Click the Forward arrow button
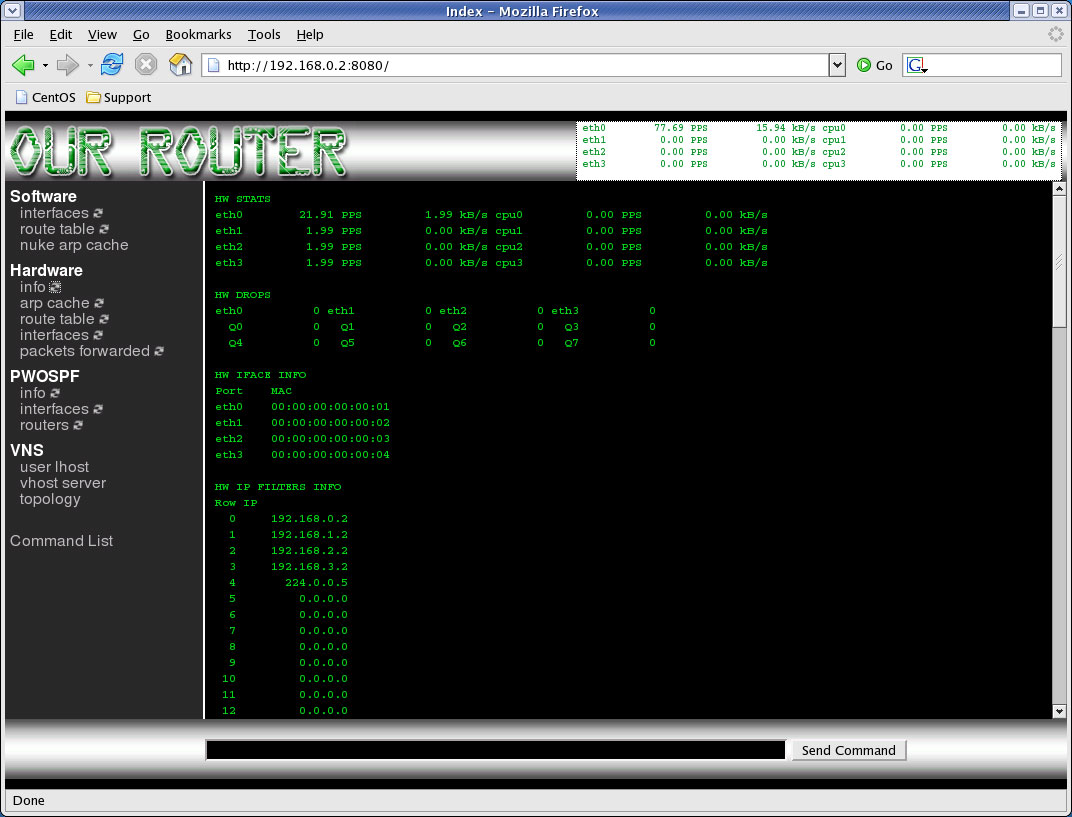This screenshot has height=817, width=1072. [67, 65]
